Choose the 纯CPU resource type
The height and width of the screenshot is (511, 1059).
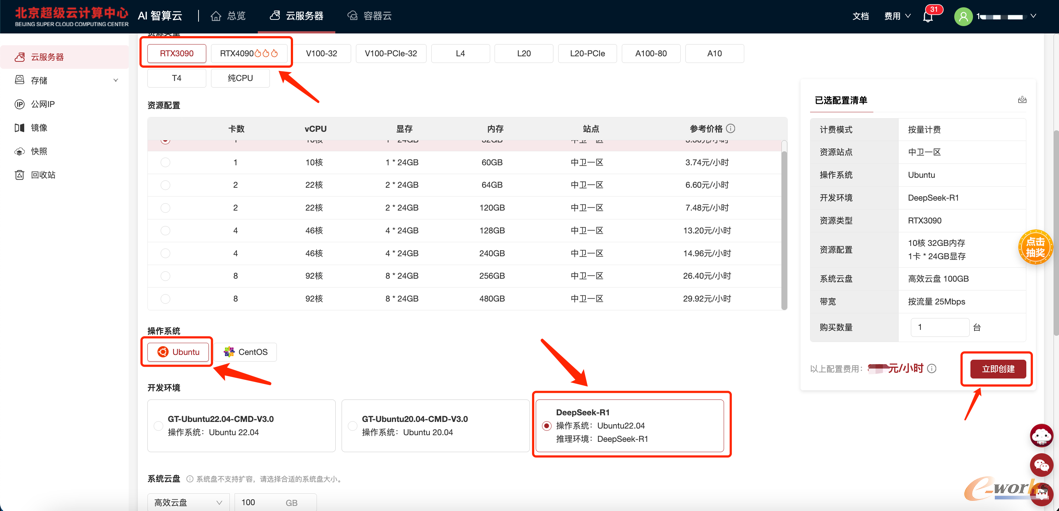[x=240, y=78]
